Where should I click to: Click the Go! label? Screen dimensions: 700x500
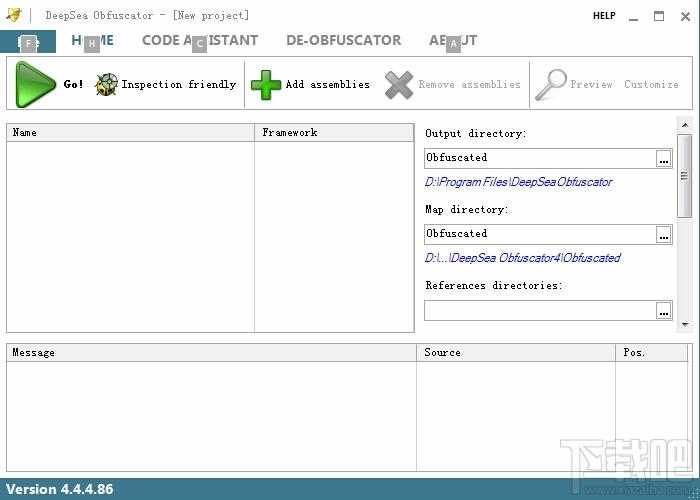pyautogui.click(x=73, y=84)
